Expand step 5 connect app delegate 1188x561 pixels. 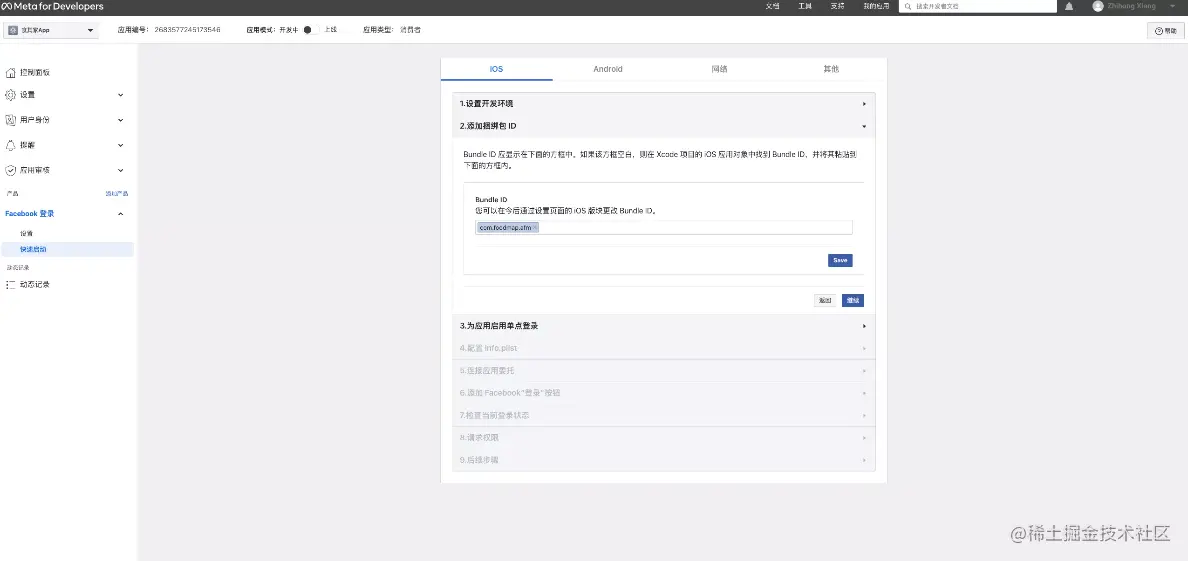coord(664,371)
